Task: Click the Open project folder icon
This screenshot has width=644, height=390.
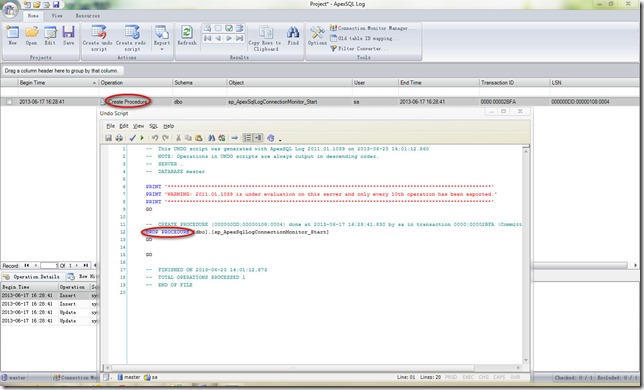Action: [31, 35]
